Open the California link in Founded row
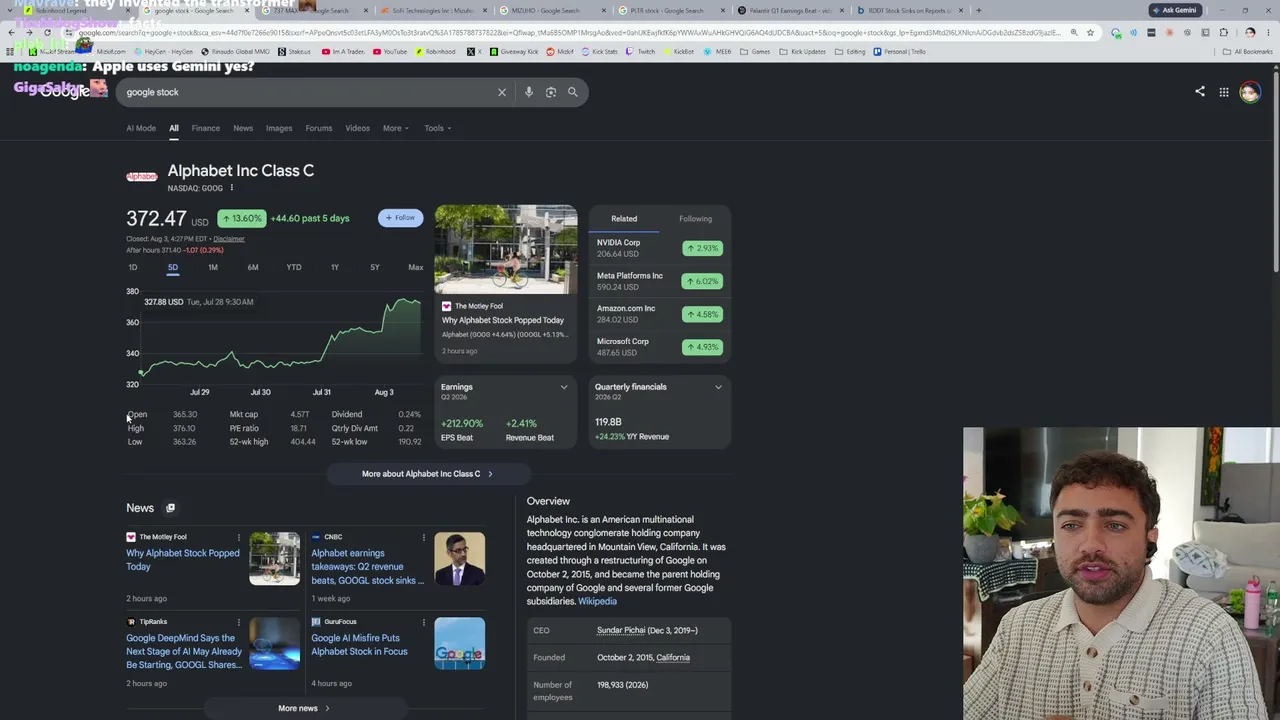 click(x=673, y=657)
